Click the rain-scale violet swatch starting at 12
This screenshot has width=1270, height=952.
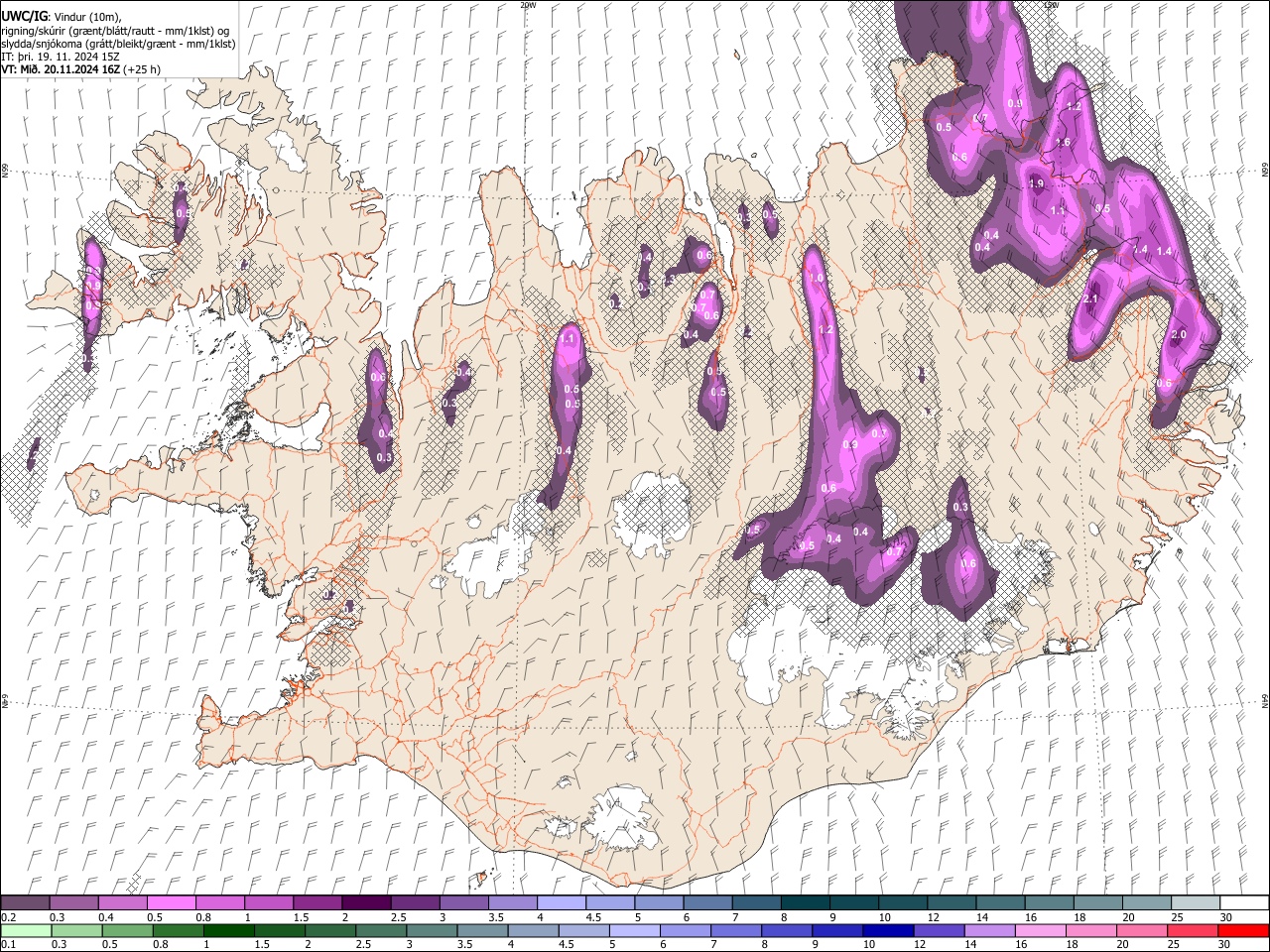pyautogui.click(x=938, y=931)
